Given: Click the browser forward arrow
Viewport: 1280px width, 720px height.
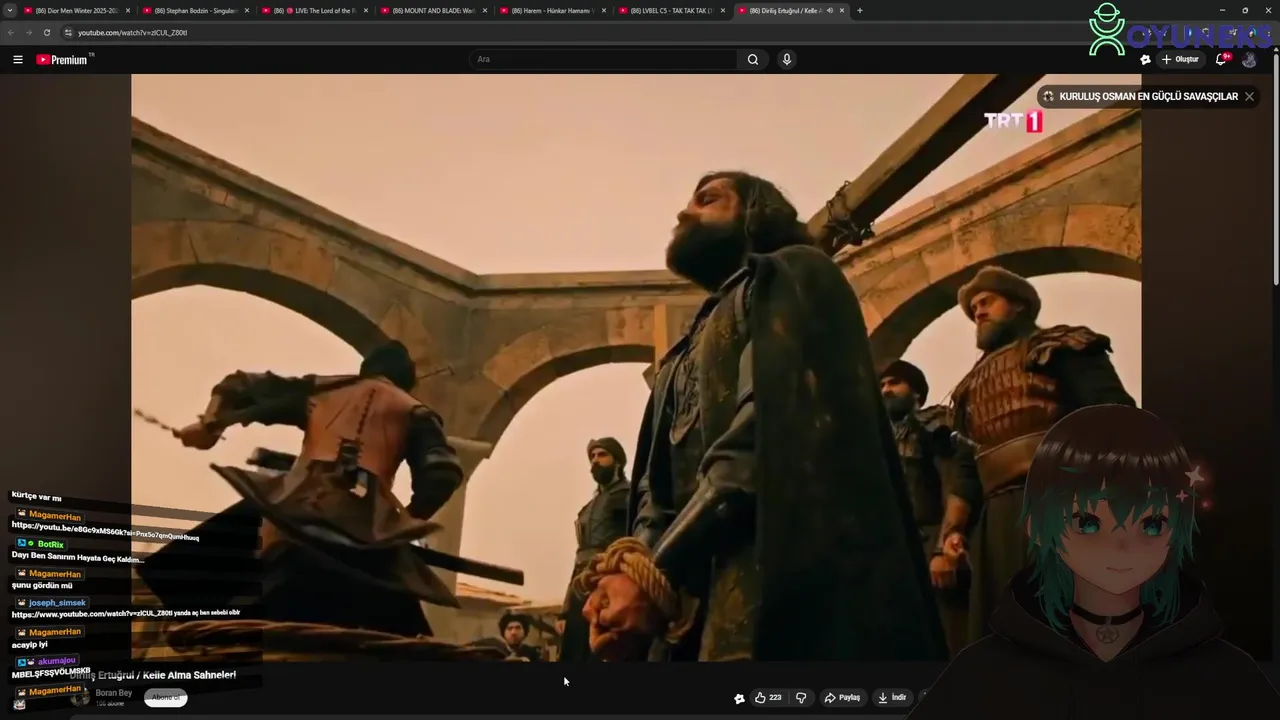Looking at the screenshot, I should [28, 32].
